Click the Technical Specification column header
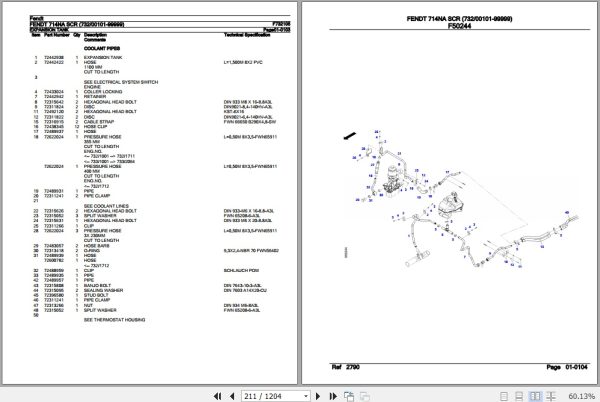This screenshot has width=600, height=402. [247, 35]
